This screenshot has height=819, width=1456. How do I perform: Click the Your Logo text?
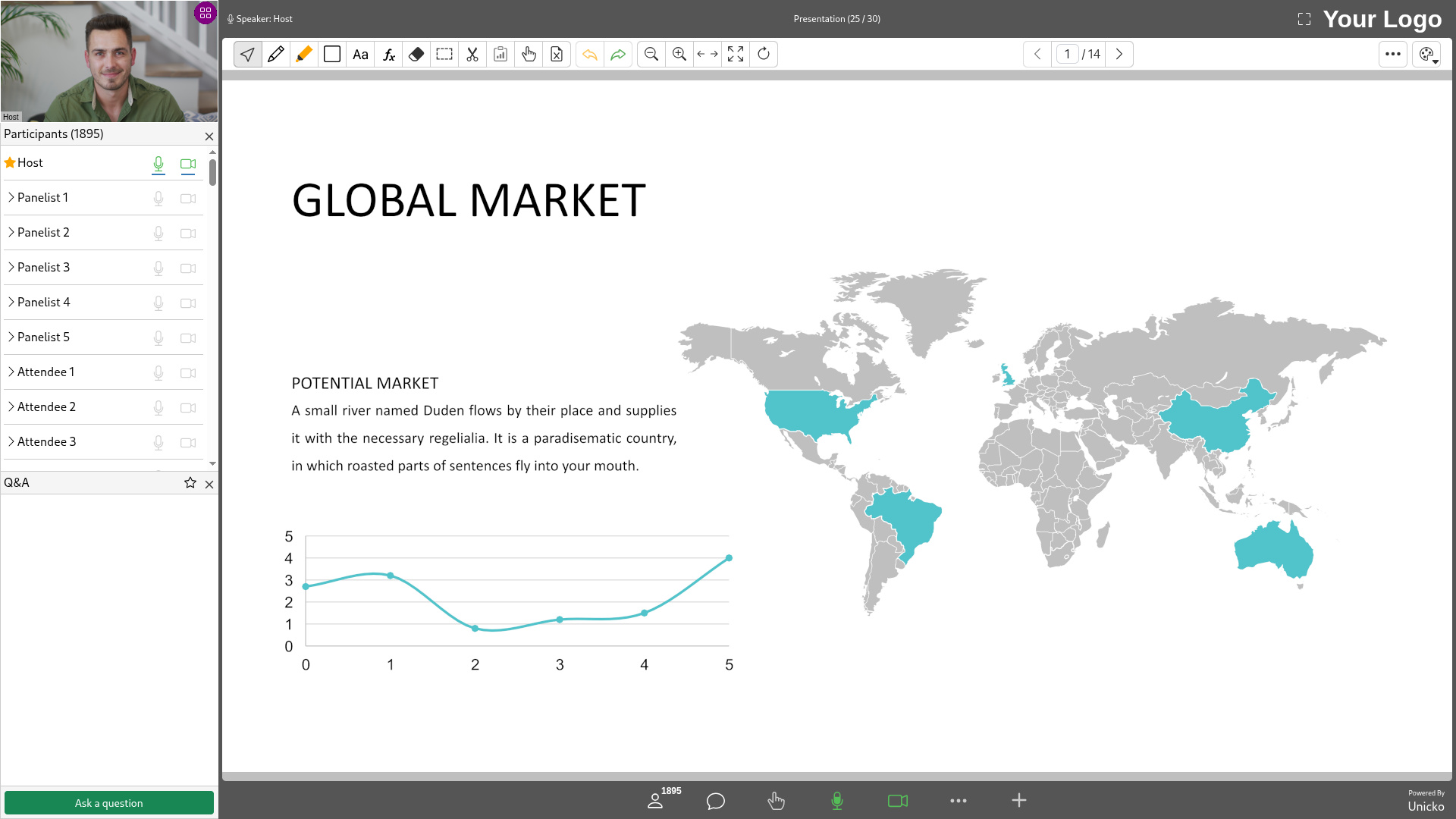pos(1382,19)
